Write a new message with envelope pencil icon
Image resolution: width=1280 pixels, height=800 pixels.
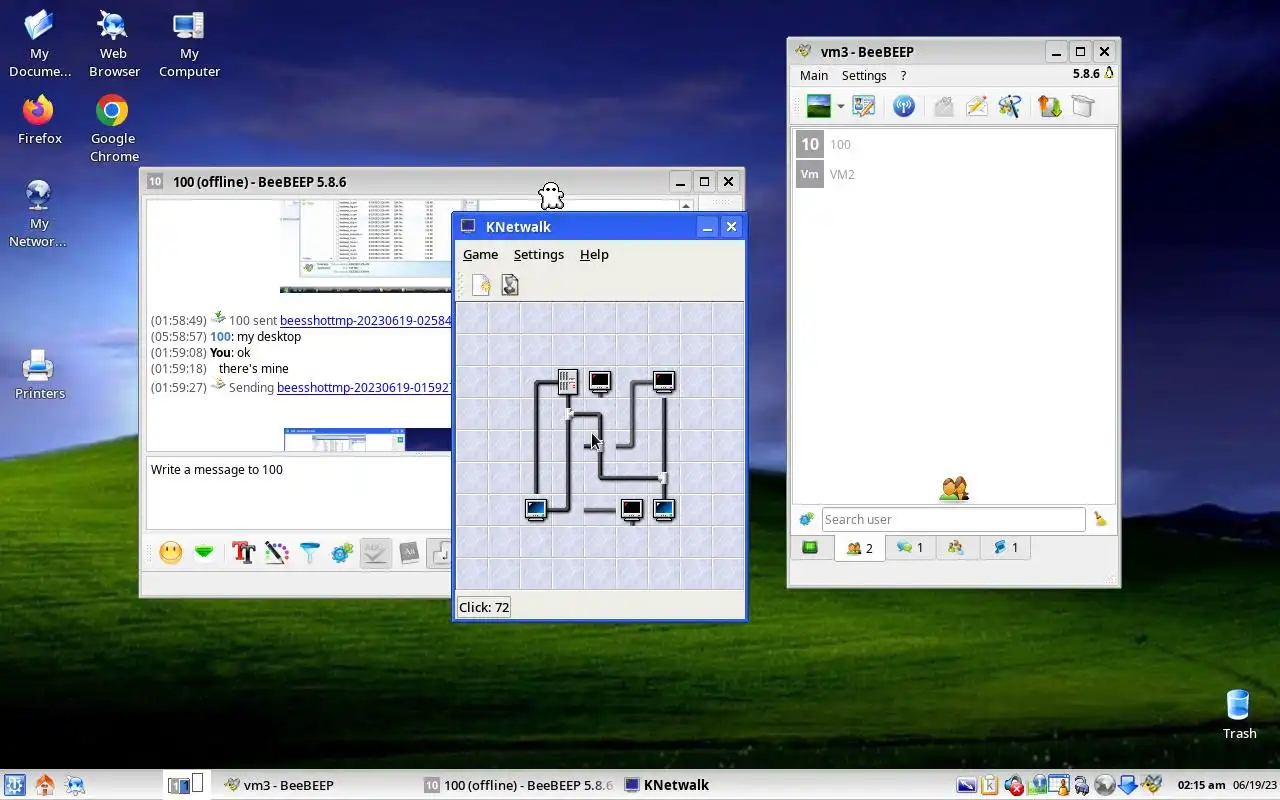coord(977,106)
